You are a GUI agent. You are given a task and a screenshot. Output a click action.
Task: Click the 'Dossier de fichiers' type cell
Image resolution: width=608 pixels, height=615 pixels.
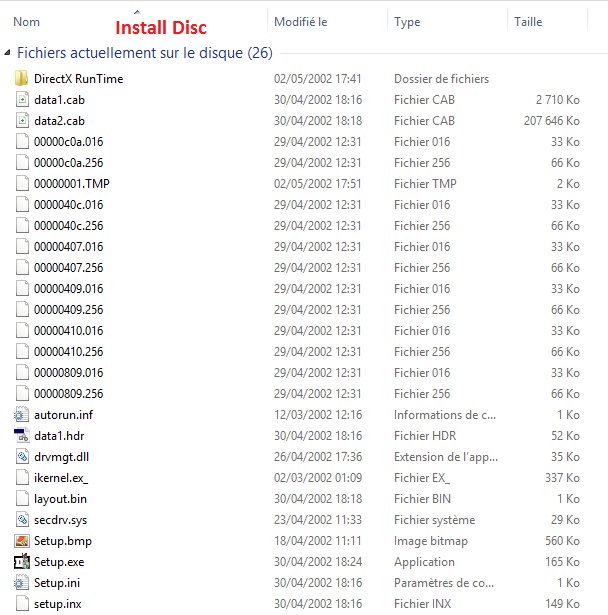pos(441,79)
